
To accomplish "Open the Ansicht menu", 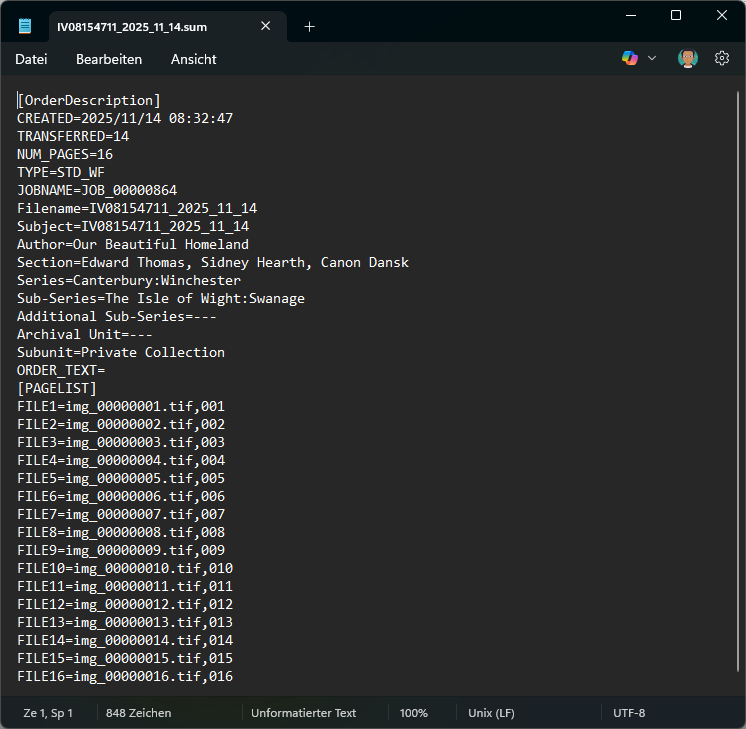I will (193, 59).
